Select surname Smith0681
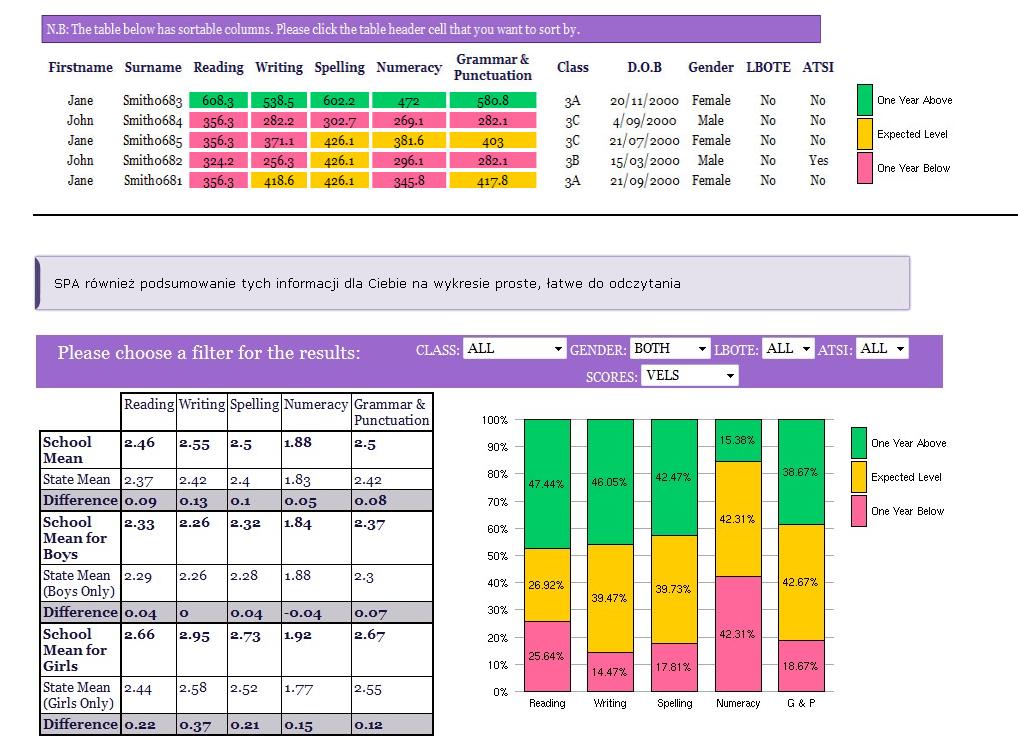This screenshot has width=1018, height=745. [153, 180]
